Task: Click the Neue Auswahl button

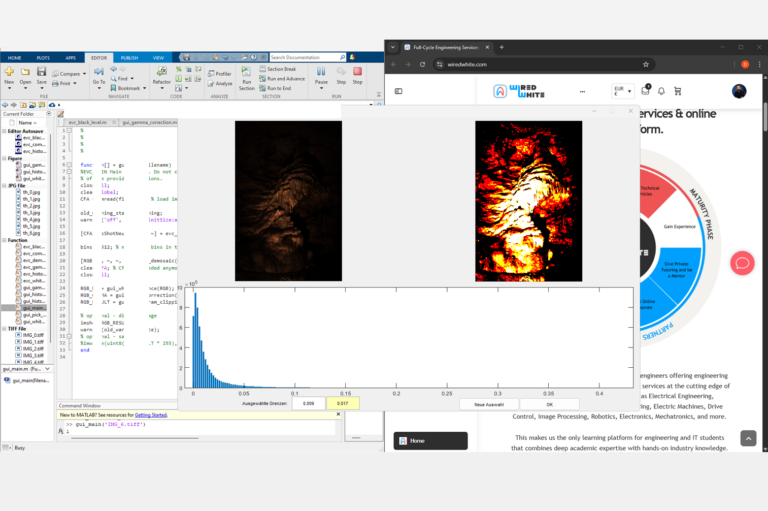Action: coord(489,404)
